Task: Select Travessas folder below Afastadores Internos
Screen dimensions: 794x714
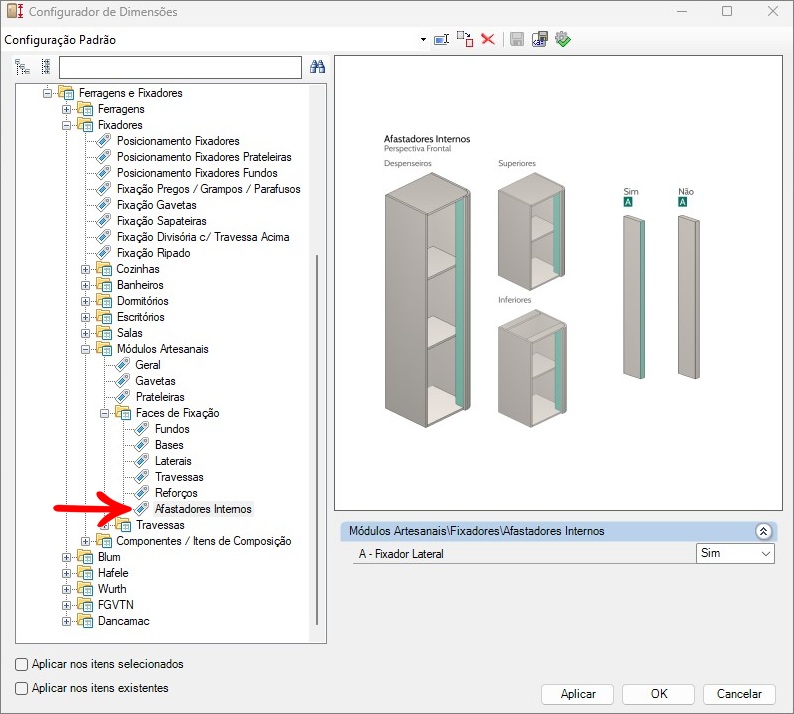Action: coord(160,525)
